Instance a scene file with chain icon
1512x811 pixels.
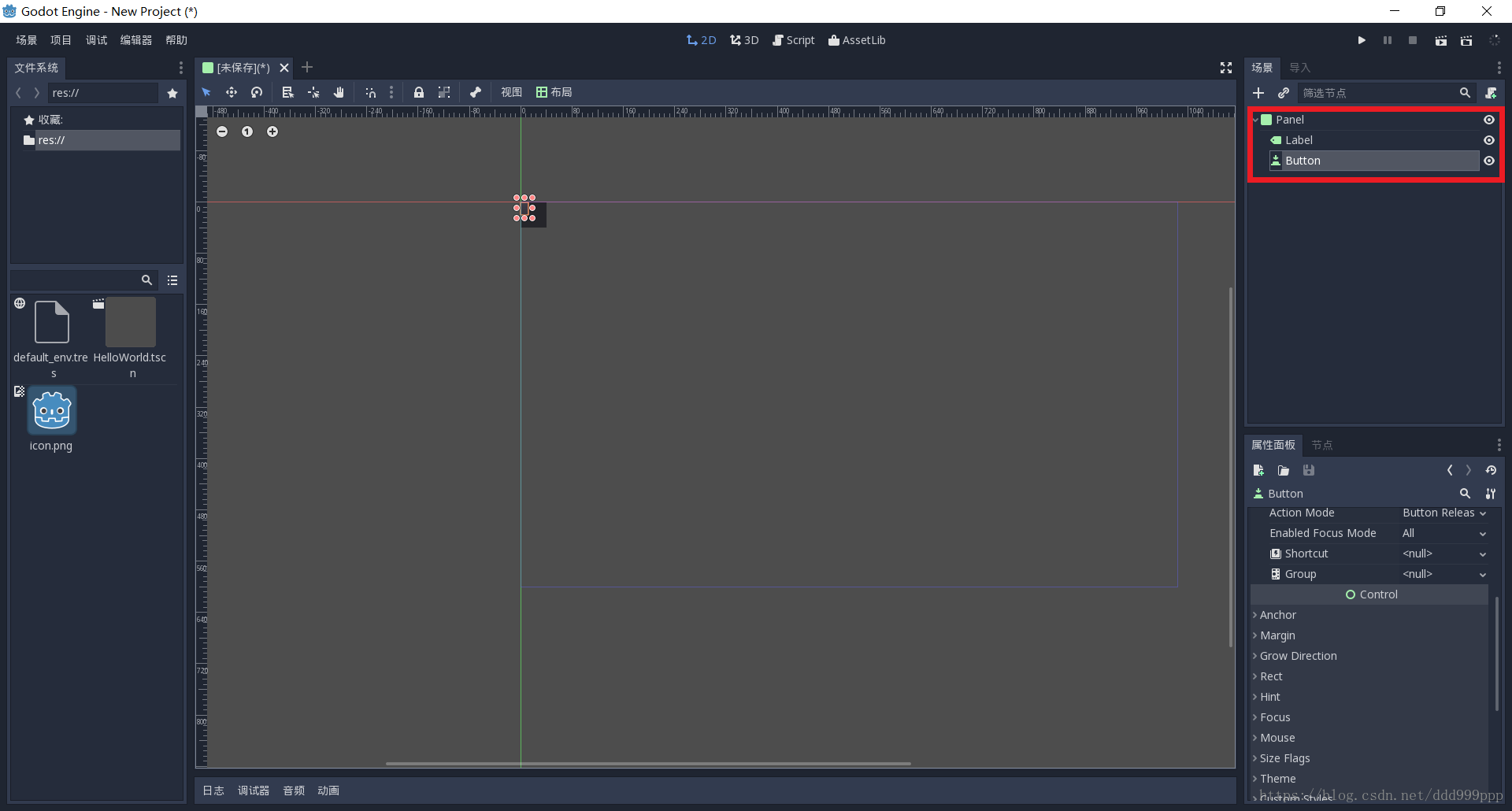point(1284,93)
